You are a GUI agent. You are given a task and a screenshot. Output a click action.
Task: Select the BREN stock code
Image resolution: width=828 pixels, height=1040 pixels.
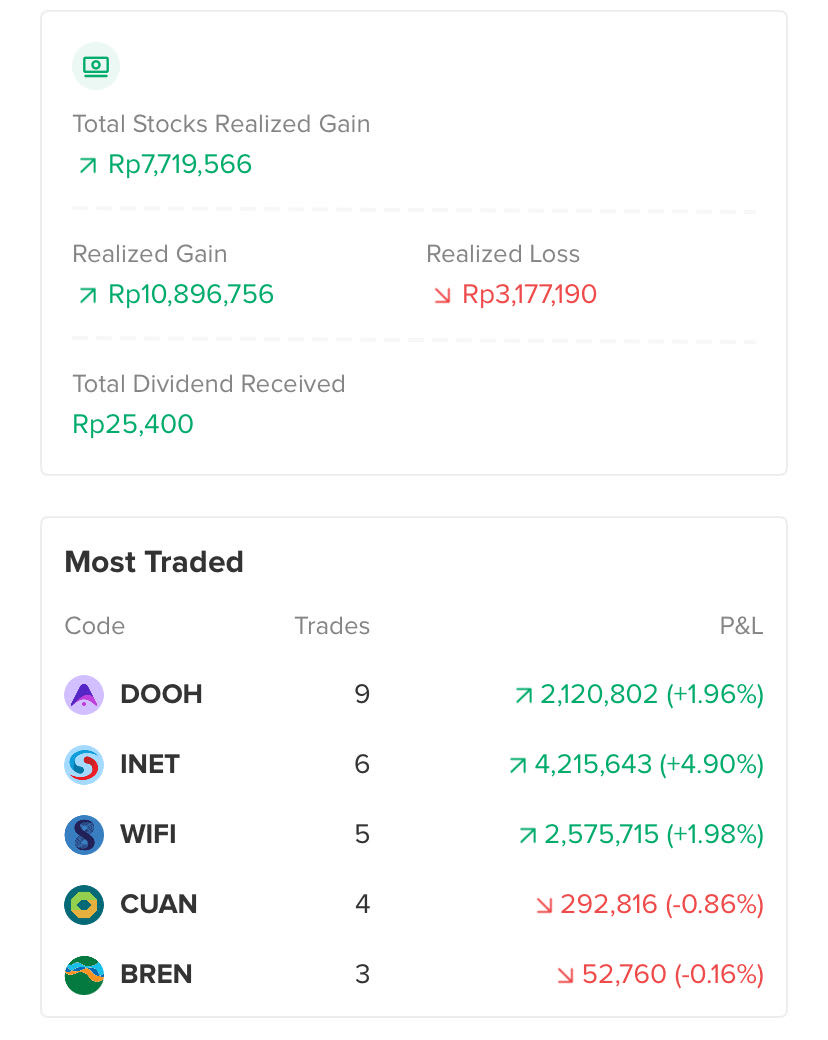coord(156,974)
